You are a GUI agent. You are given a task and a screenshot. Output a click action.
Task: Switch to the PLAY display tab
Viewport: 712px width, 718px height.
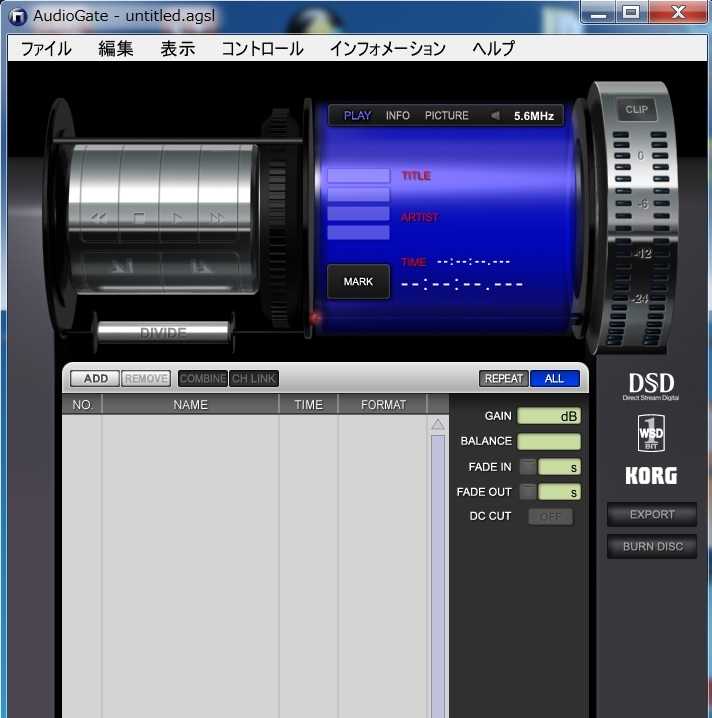(x=357, y=115)
